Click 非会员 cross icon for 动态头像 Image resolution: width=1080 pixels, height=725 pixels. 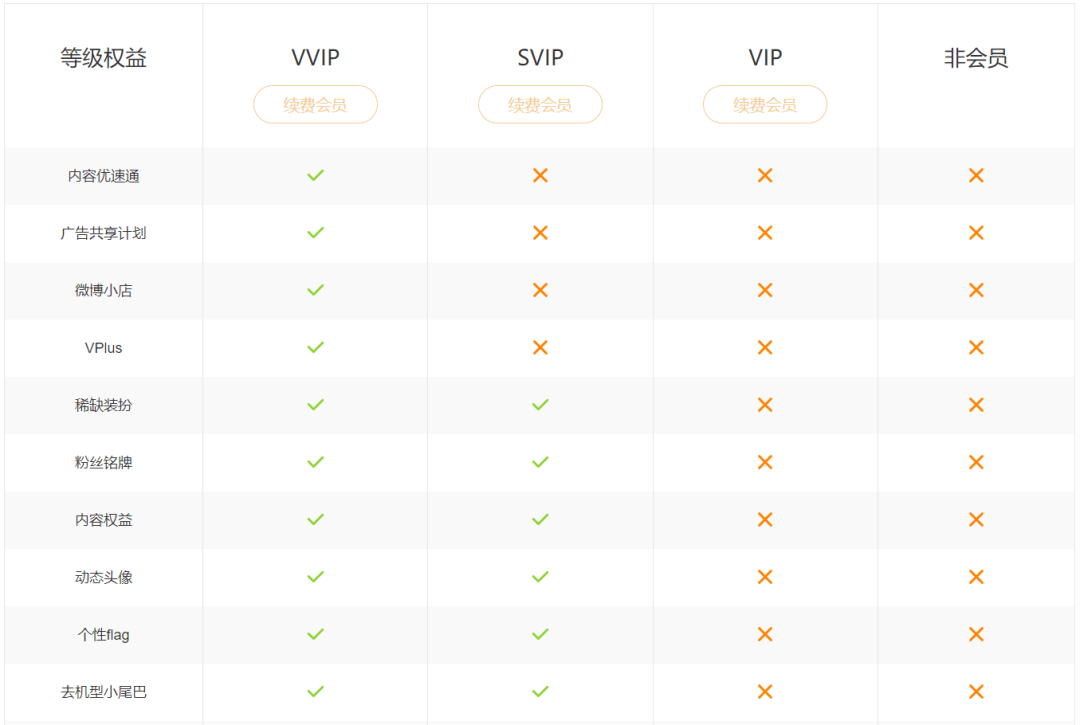976,577
